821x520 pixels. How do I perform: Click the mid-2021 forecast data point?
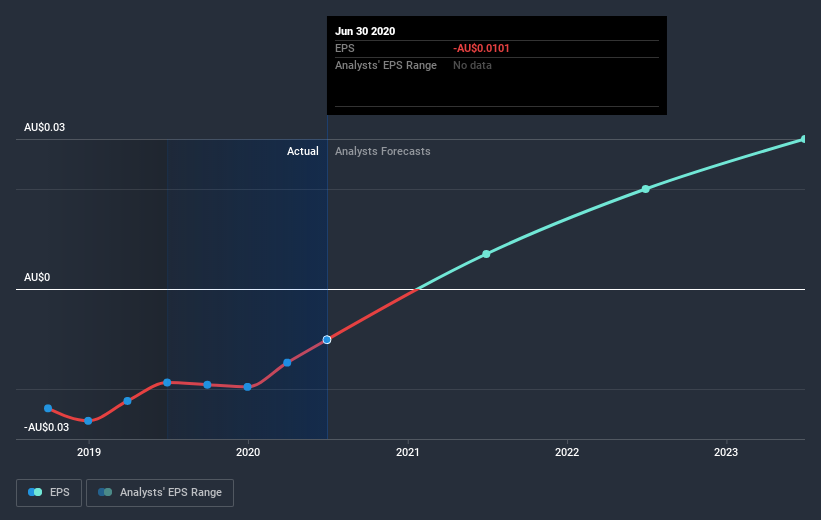tap(486, 254)
